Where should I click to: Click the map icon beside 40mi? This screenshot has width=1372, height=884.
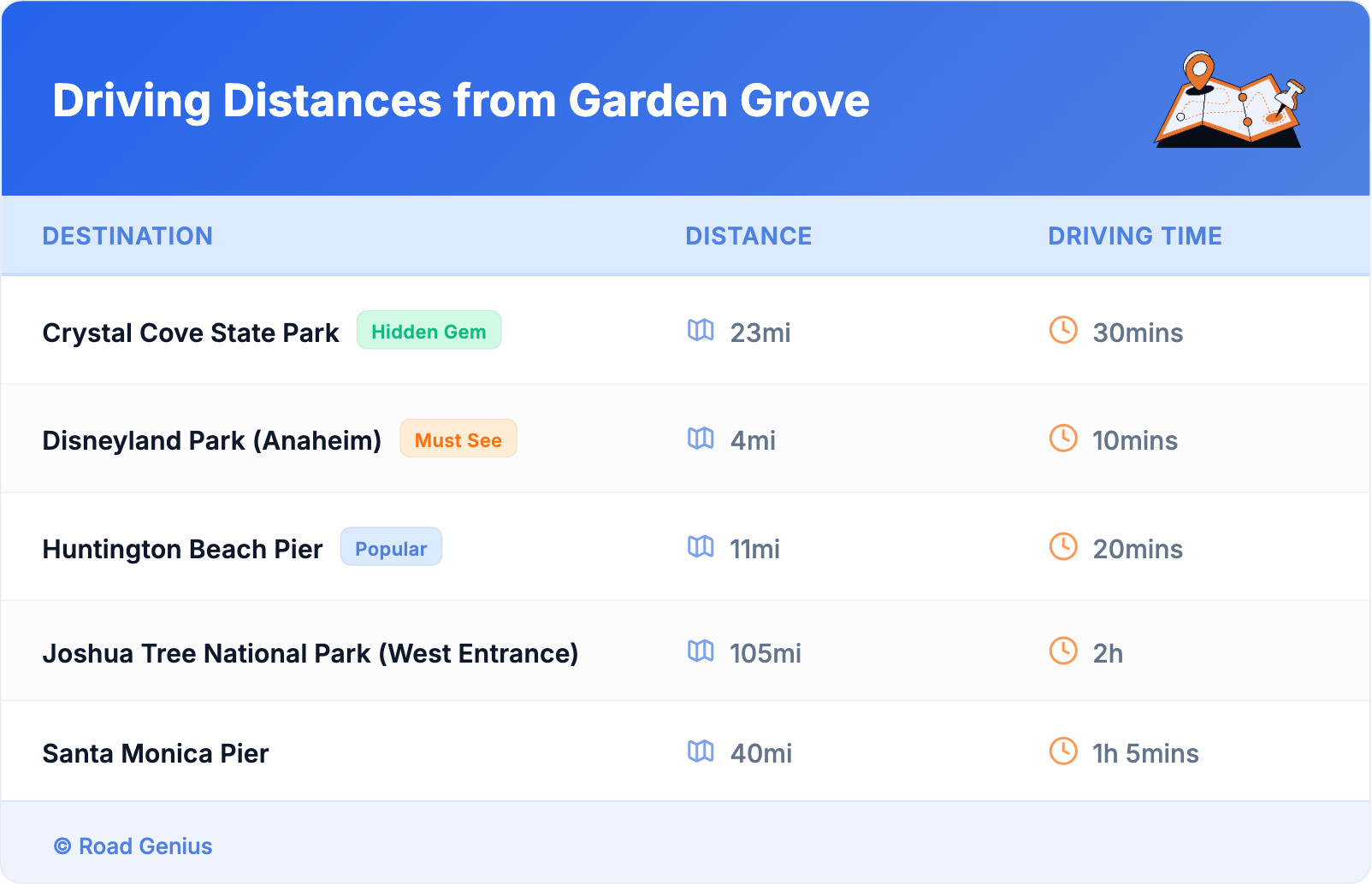click(701, 751)
